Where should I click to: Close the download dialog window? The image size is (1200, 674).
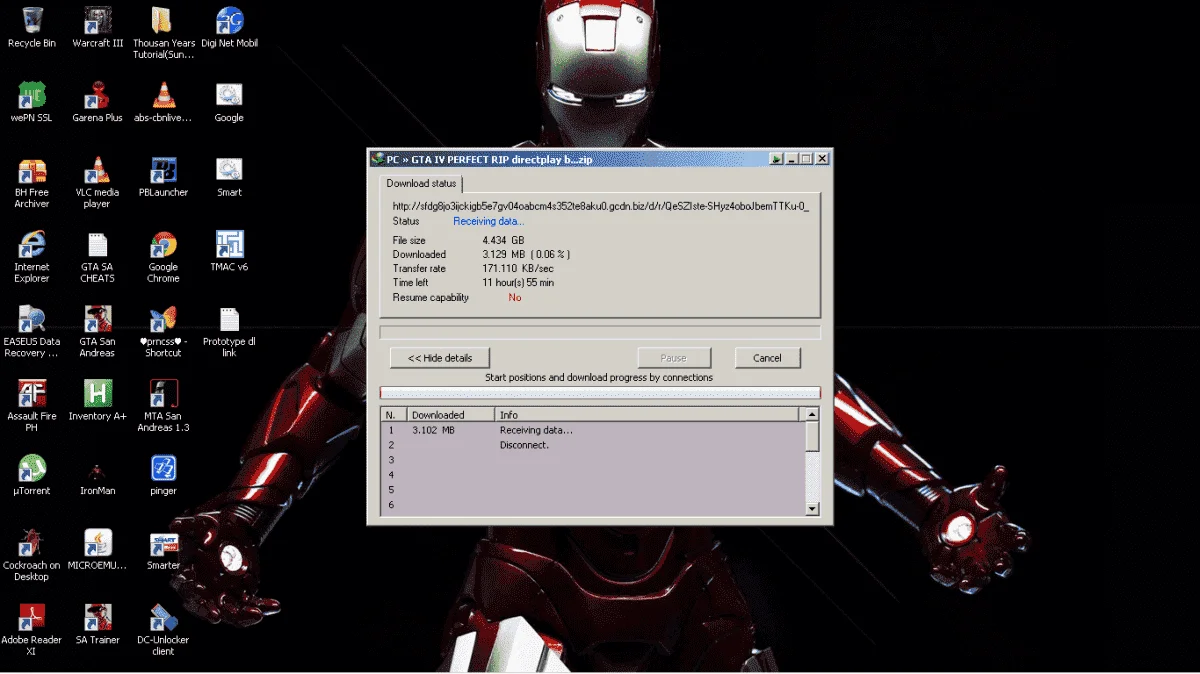click(x=822, y=159)
